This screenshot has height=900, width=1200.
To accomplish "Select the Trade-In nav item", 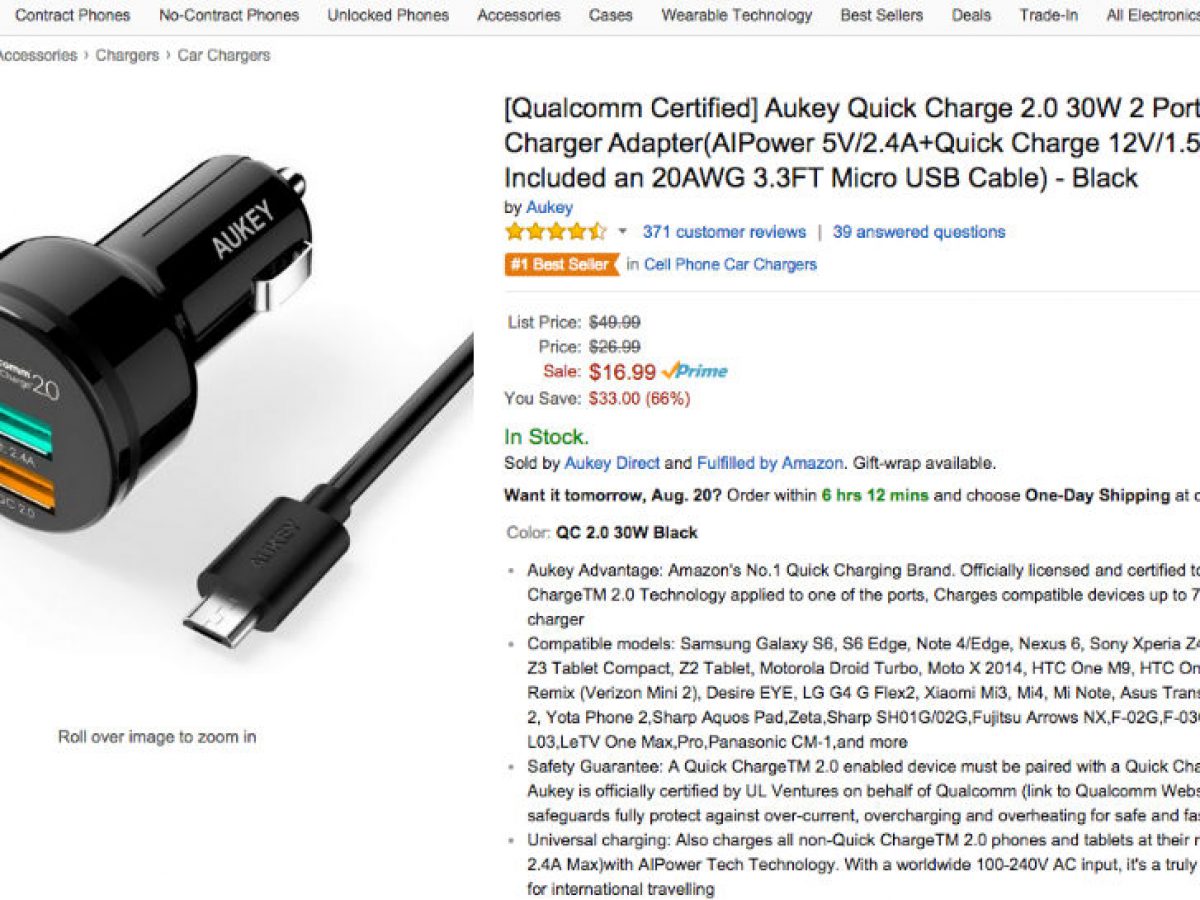I will coord(1049,15).
